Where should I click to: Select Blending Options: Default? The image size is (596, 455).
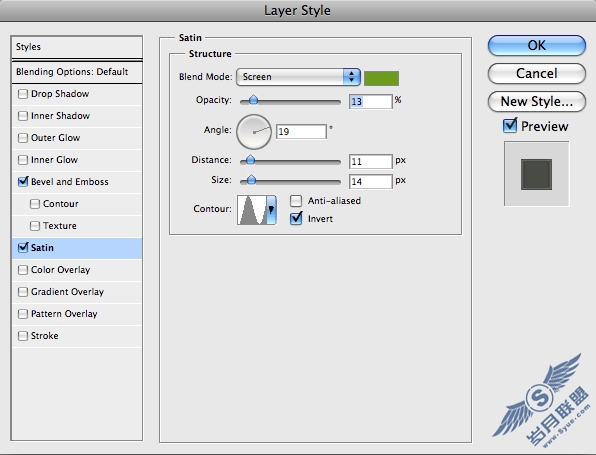(77, 72)
